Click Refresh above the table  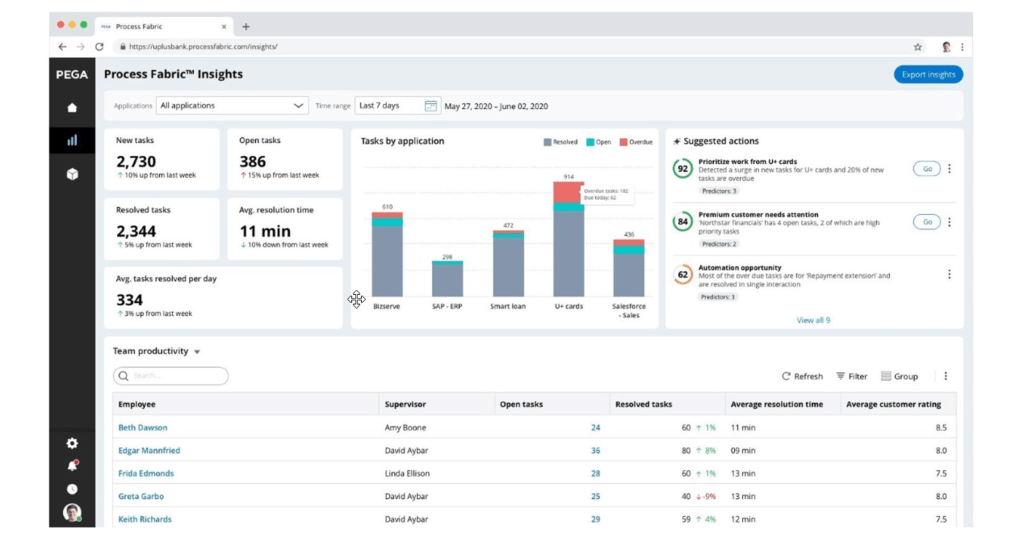802,376
